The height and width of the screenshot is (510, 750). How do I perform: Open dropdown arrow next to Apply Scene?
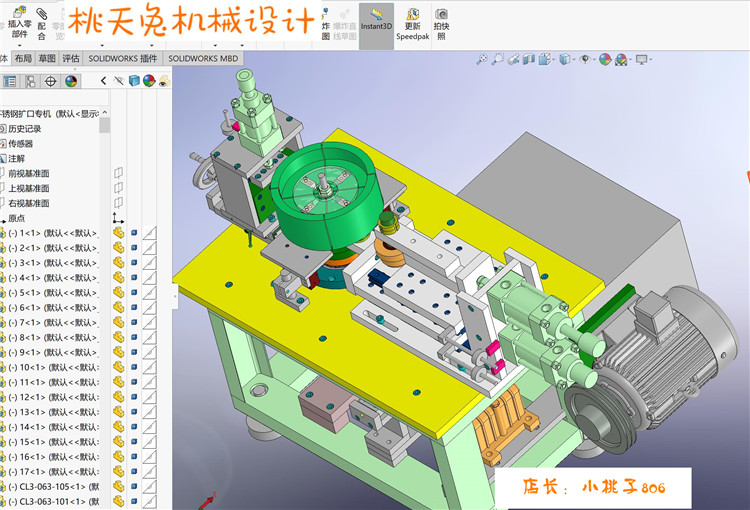click(630, 60)
